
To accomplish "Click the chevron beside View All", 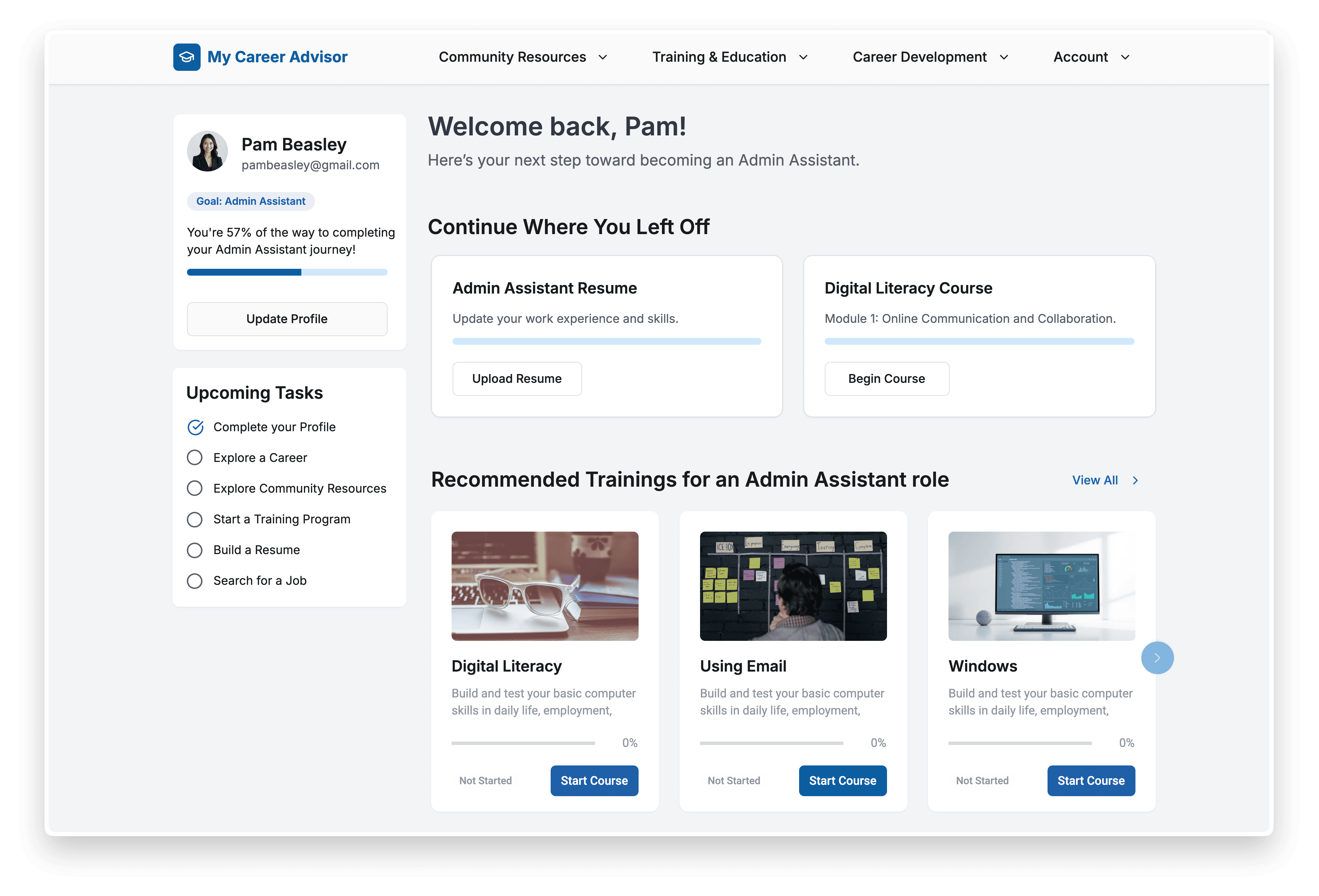I will 1135,481.
